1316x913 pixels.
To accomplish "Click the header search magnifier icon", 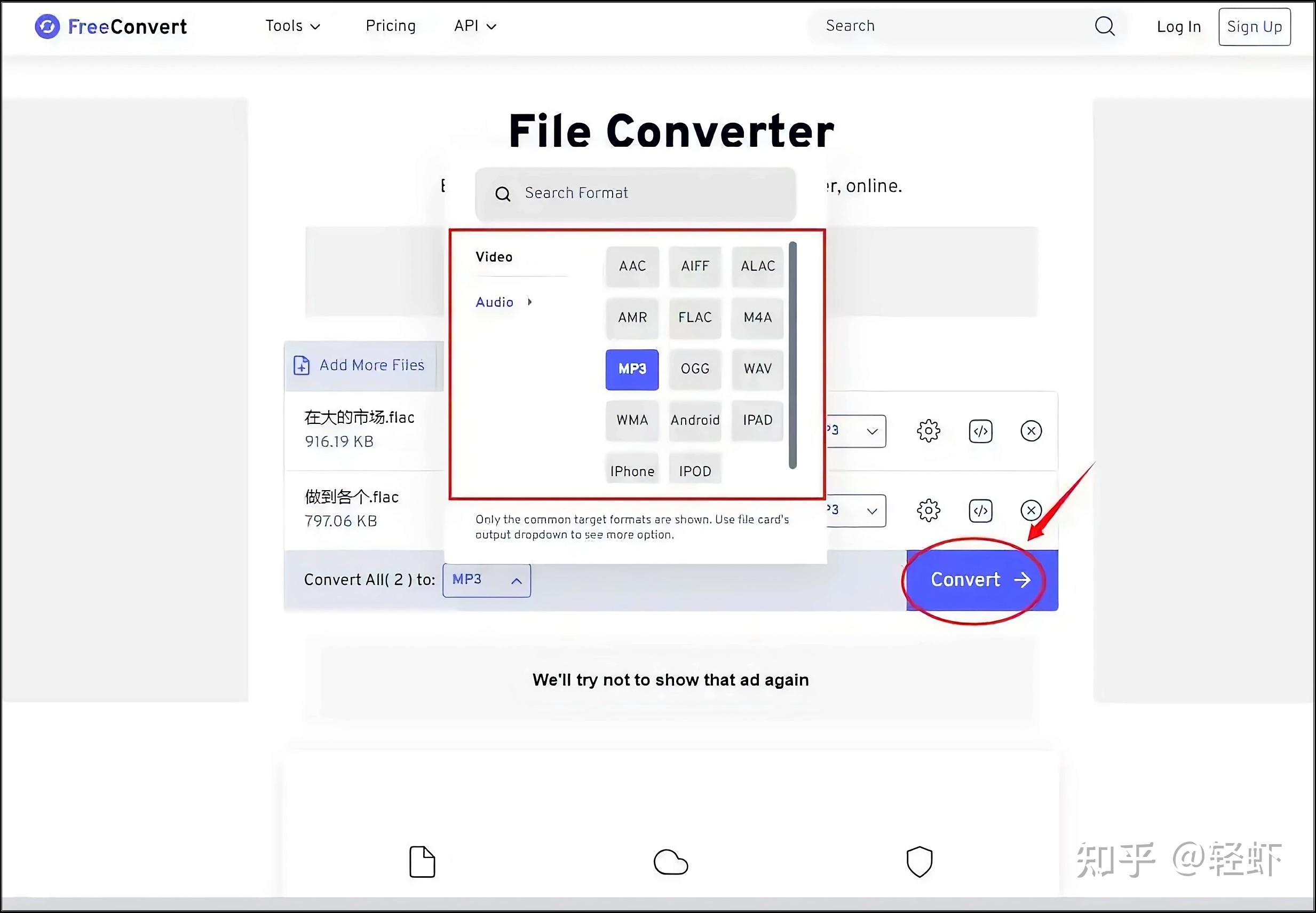I will pos(1104,26).
